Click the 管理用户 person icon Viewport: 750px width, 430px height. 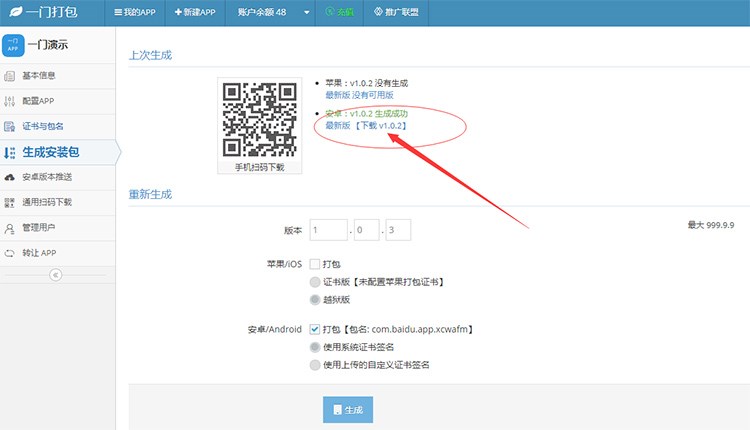point(10,228)
